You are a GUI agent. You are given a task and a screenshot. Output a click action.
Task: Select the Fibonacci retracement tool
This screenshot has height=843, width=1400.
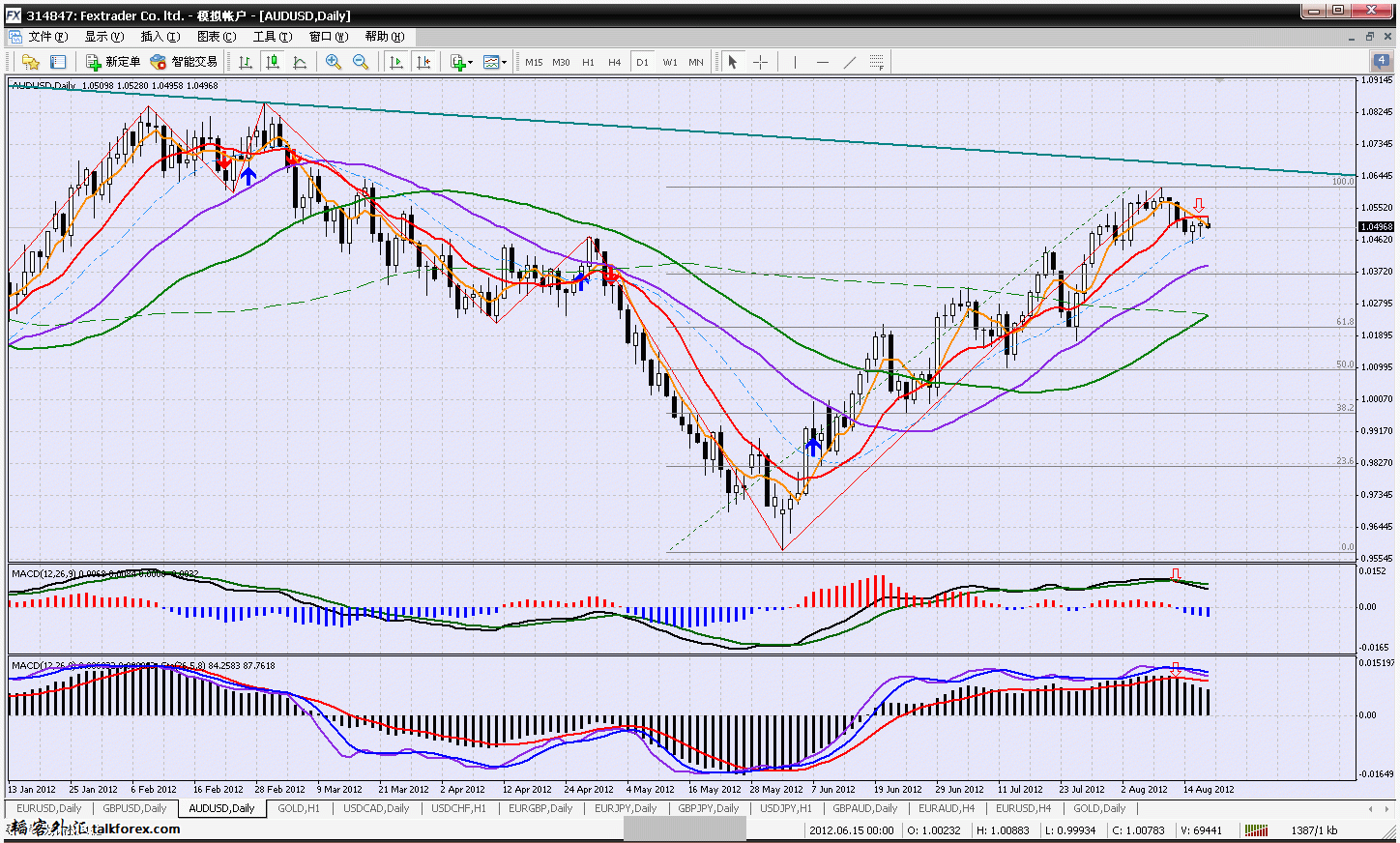click(877, 62)
